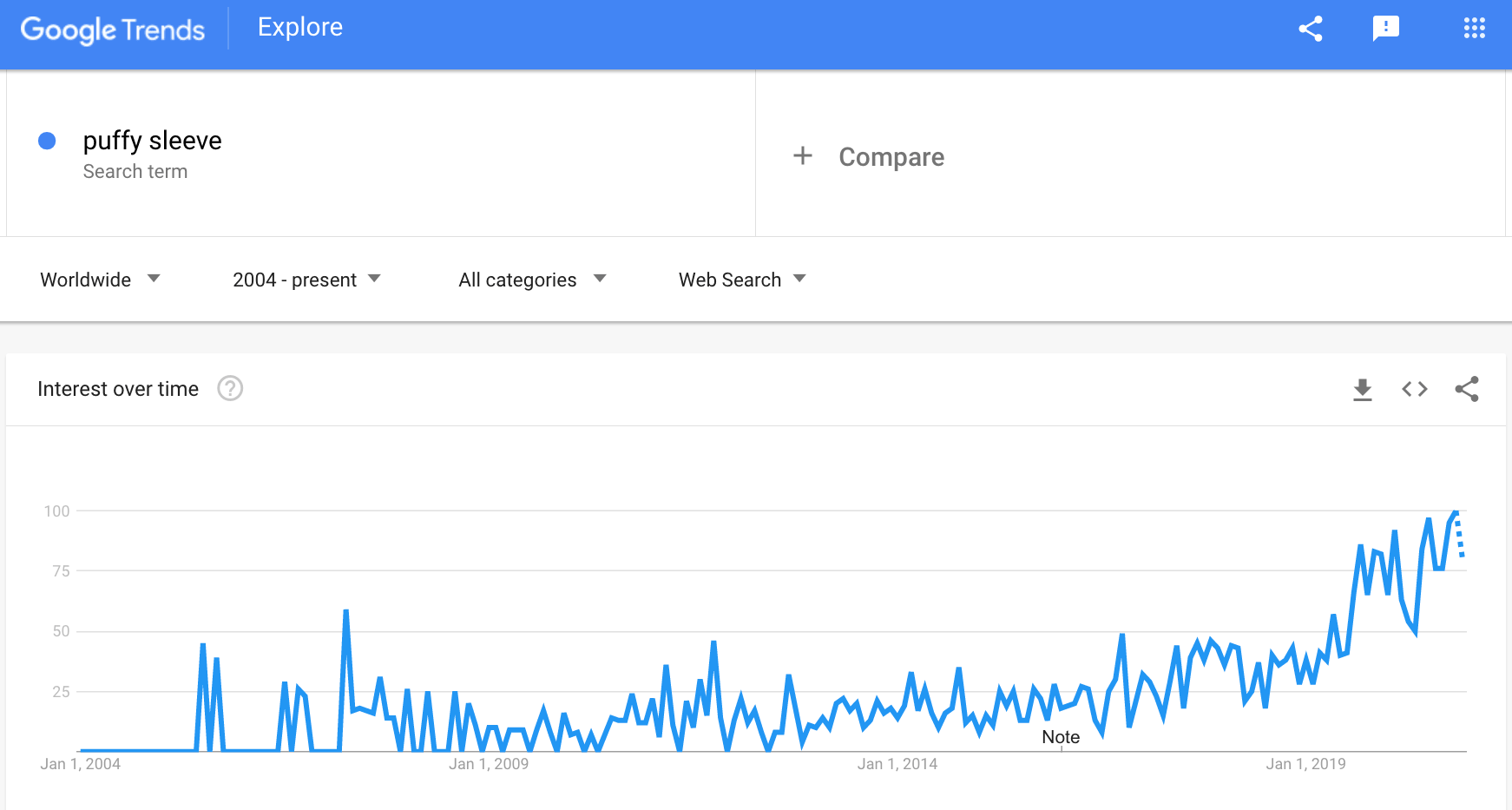Open the send feedback icon
This screenshot has height=810, width=1512.
click(1386, 29)
